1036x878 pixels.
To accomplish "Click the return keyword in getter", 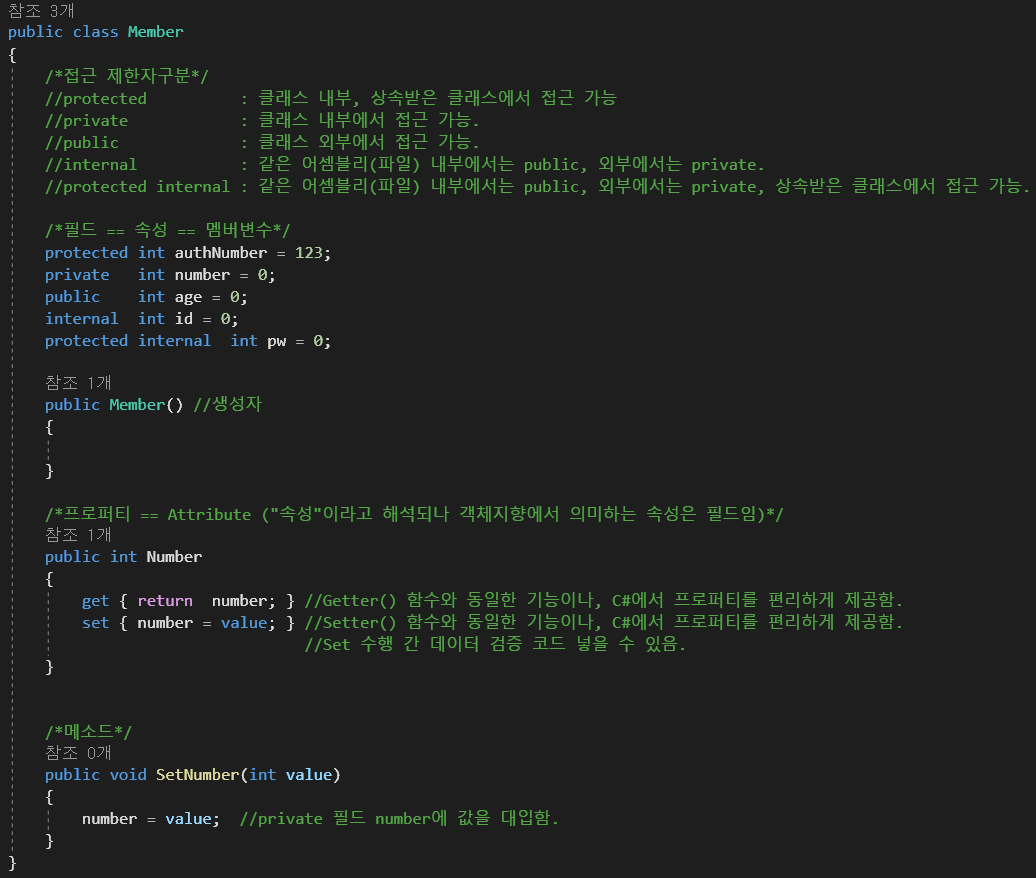I will pos(165,601).
